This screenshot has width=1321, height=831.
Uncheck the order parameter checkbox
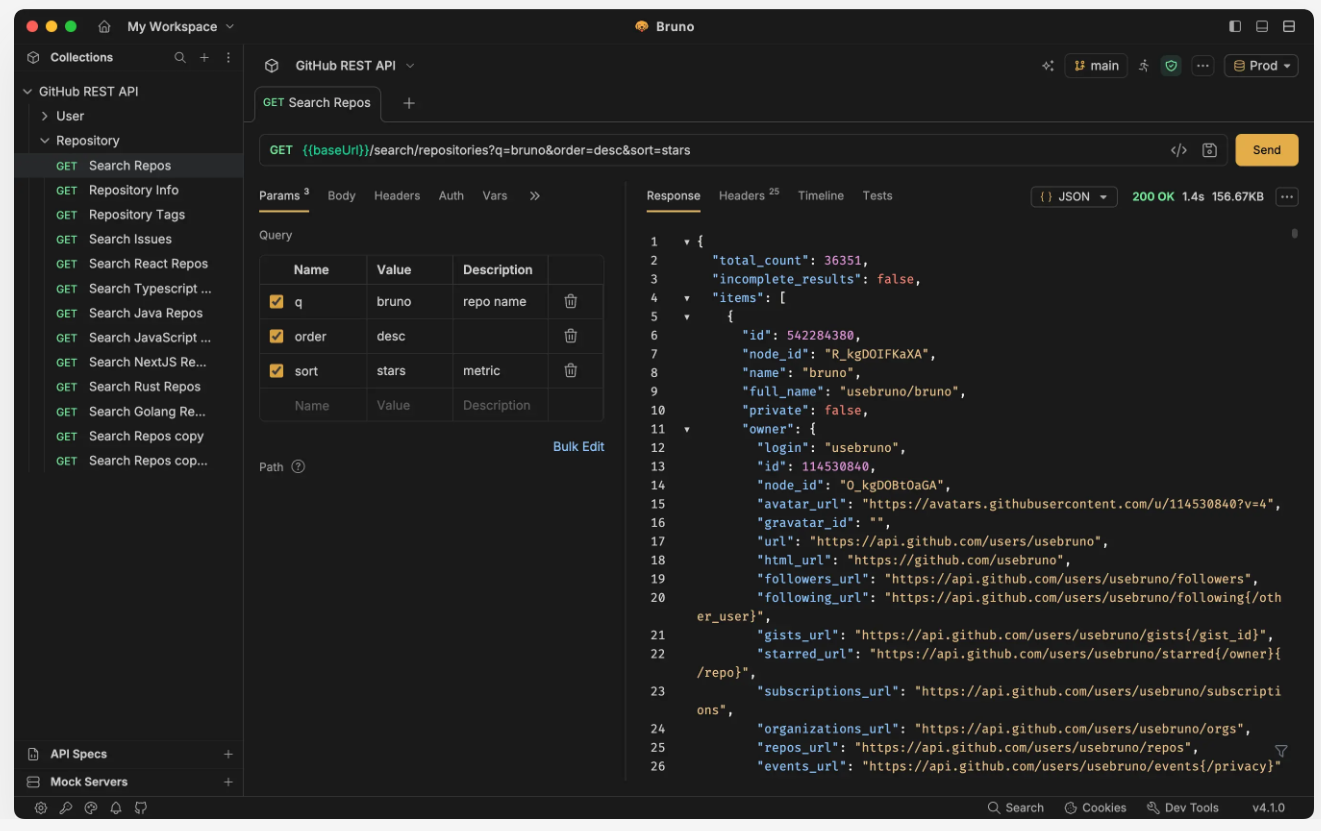[x=277, y=336]
